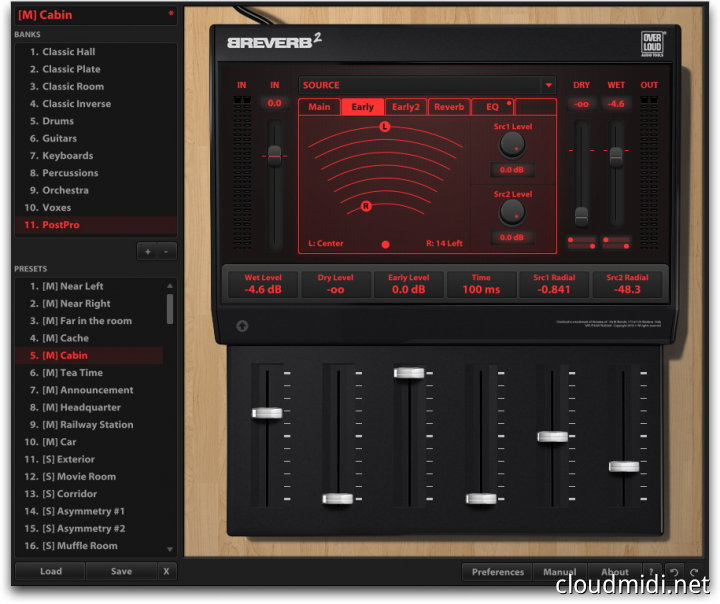This screenshot has height=604, width=720.
Task: Select bank 10. Voxes
Action: click(x=96, y=208)
